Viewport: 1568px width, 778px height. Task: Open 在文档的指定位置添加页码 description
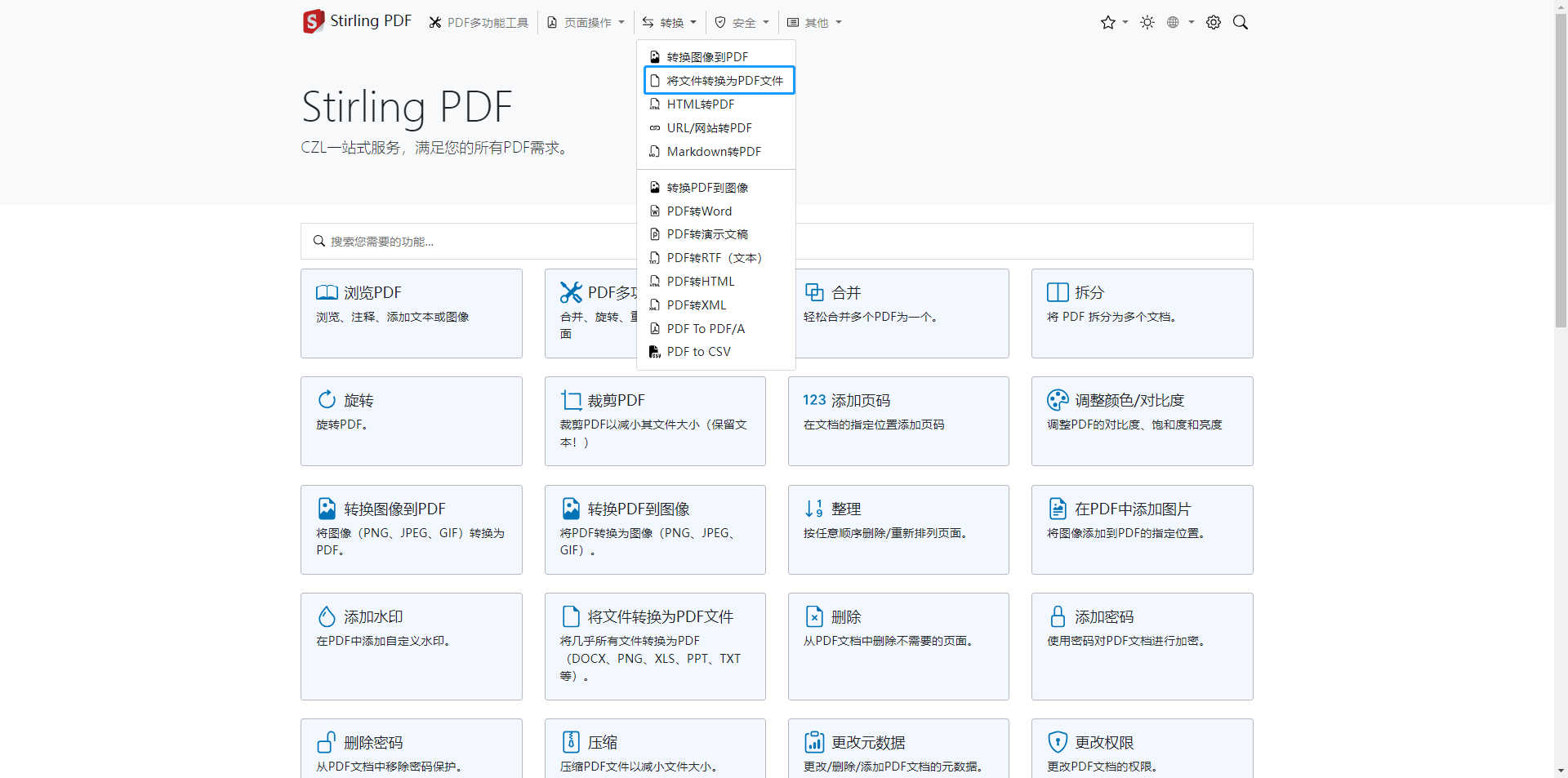click(874, 425)
